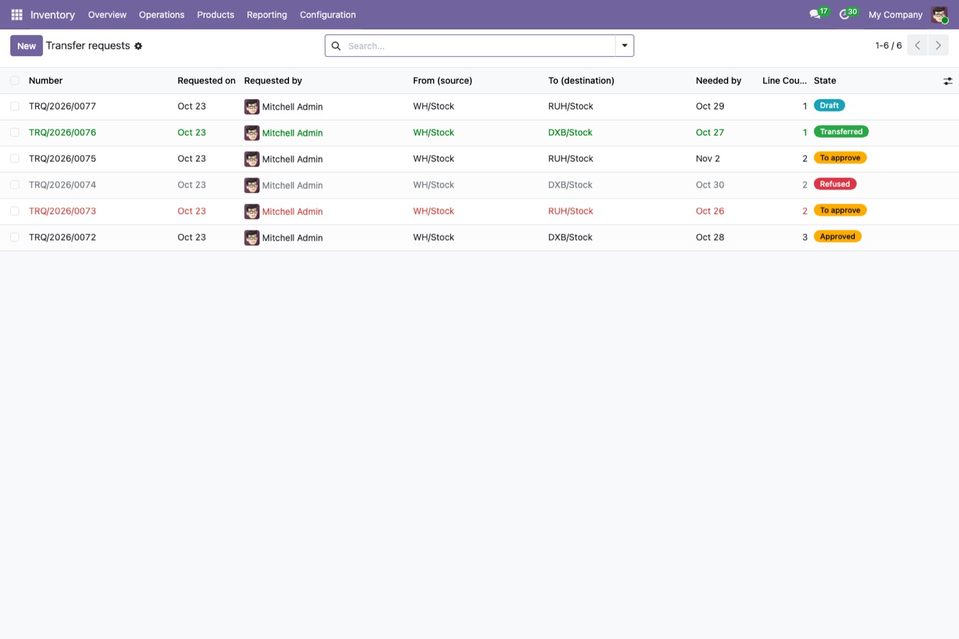Go to previous page arrow
Viewport: 959px width, 639px height.
coord(917,45)
